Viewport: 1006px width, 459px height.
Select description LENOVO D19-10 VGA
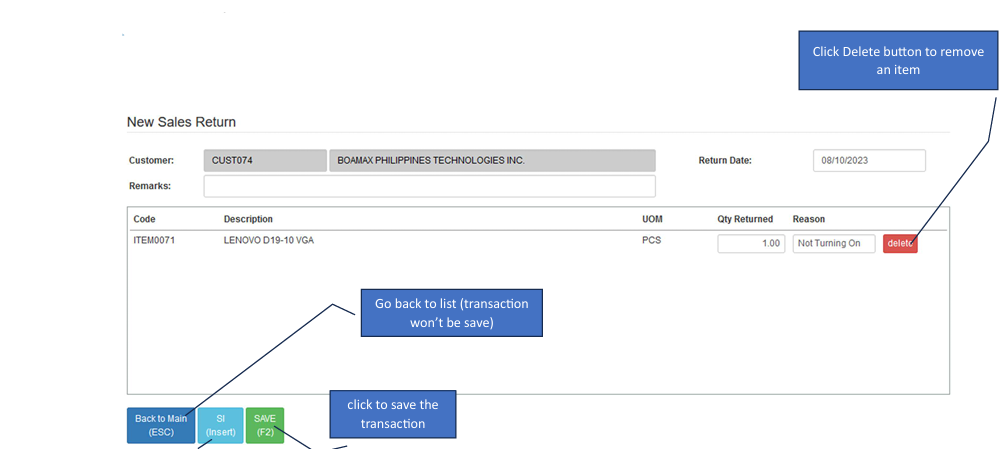coord(269,242)
